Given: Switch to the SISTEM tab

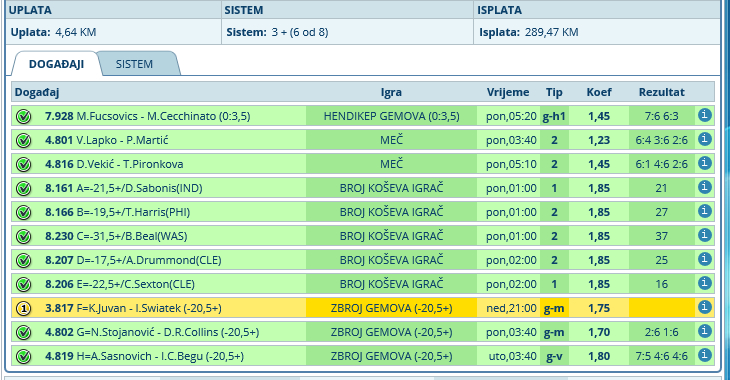Looking at the screenshot, I should (134, 64).
